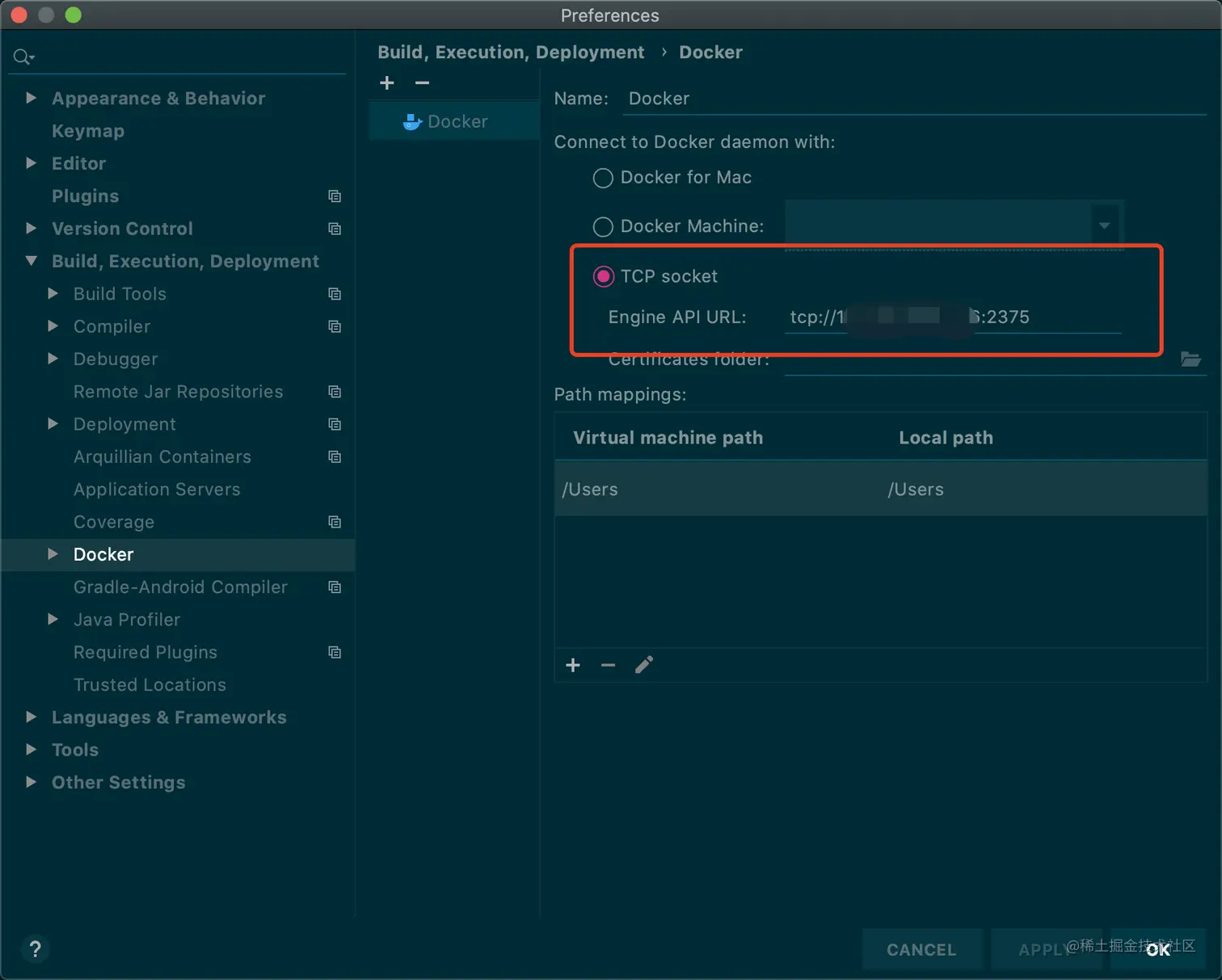Click the project-level icon beside Required Plugins

click(x=335, y=652)
